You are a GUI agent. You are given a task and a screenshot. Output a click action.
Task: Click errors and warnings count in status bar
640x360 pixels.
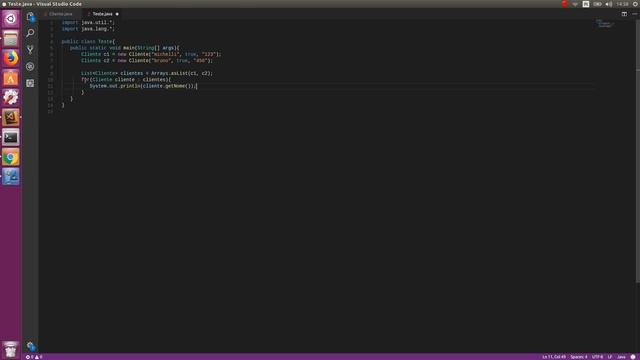(34, 357)
